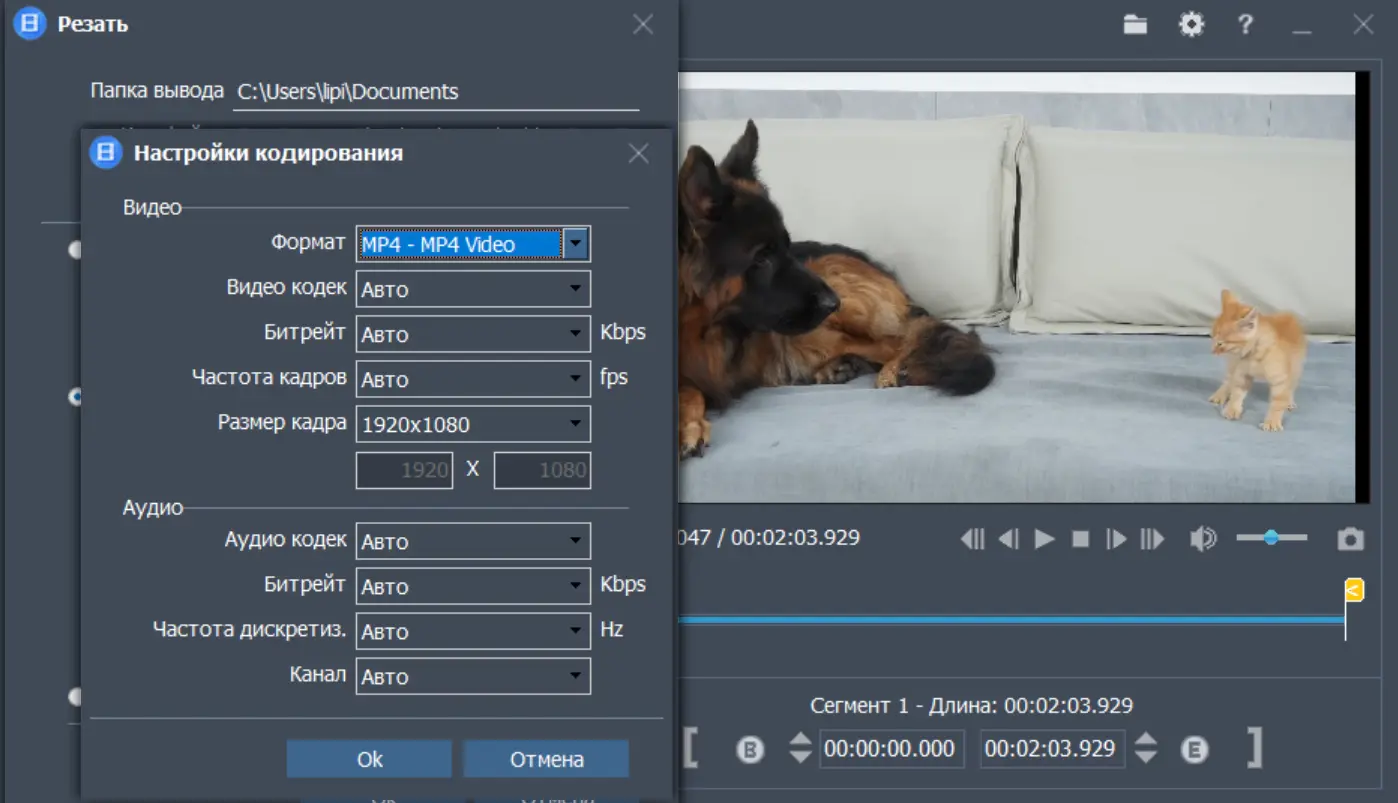Open help with the question mark icon

pos(1245,25)
